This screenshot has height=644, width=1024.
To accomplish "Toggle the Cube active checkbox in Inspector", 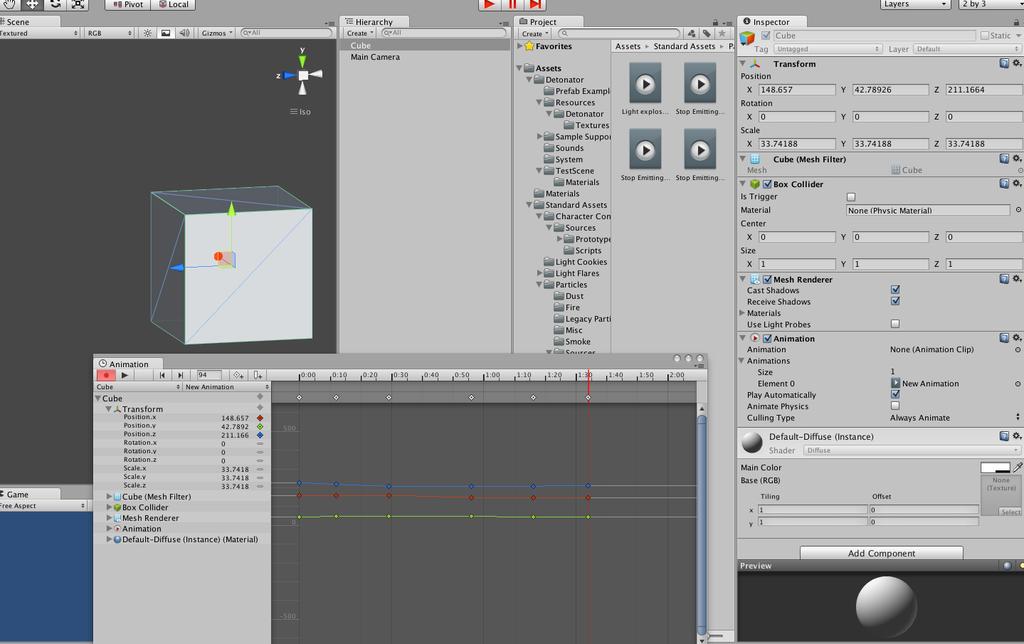I will coord(766,35).
